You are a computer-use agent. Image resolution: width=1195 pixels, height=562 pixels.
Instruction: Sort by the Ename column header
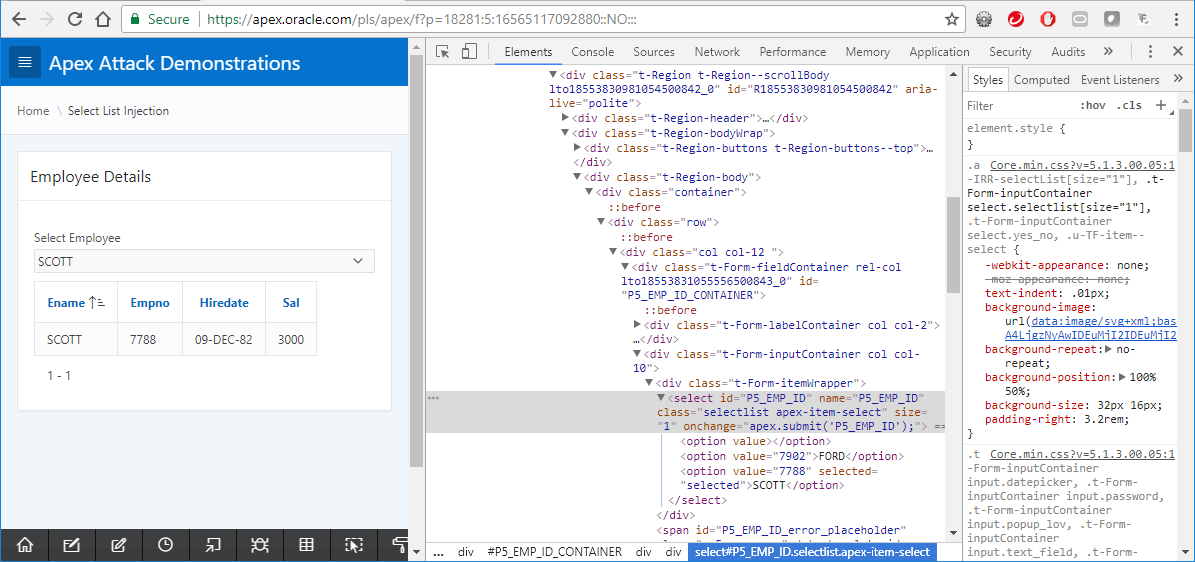pos(66,303)
